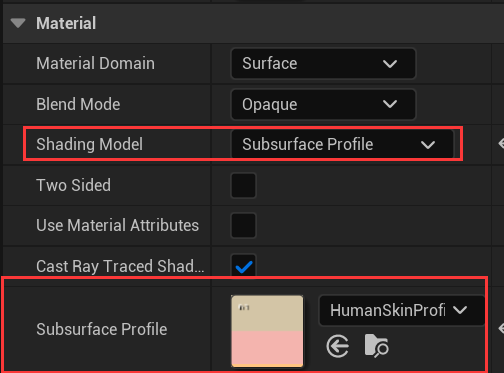This screenshot has width=504, height=373.
Task: Click the use selected asset arrow icon
Action: 338,346
